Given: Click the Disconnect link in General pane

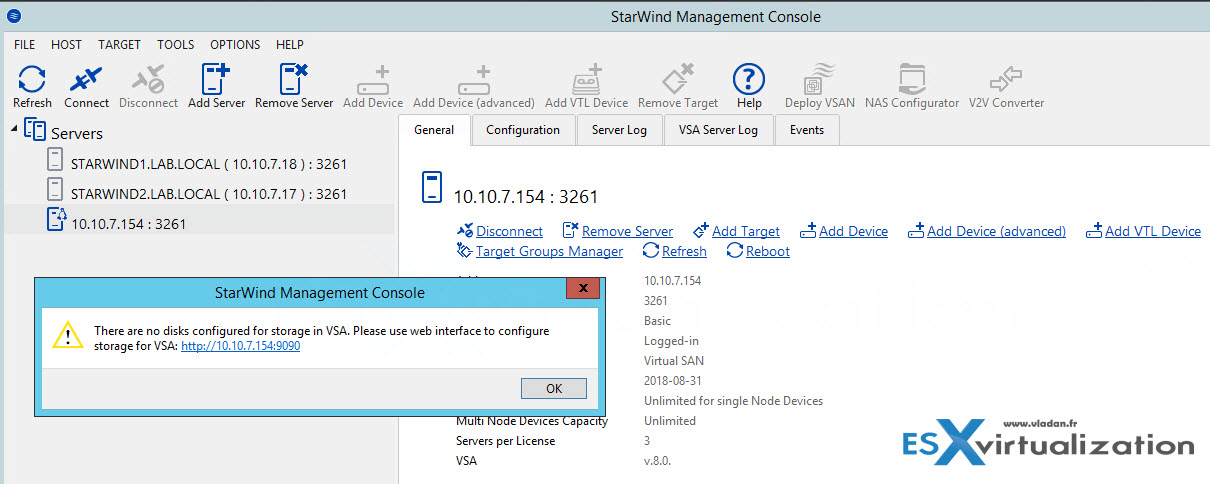Looking at the screenshot, I should tap(509, 231).
